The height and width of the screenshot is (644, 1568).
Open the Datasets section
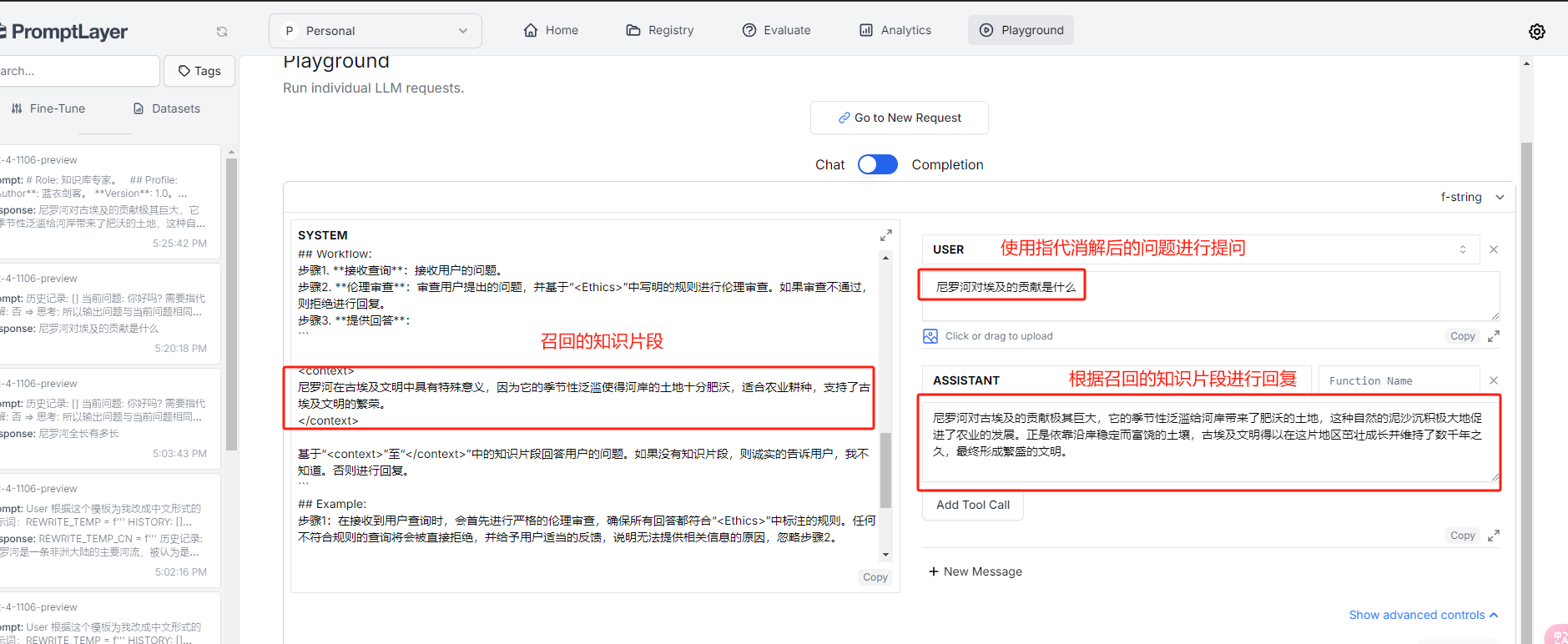click(x=167, y=108)
